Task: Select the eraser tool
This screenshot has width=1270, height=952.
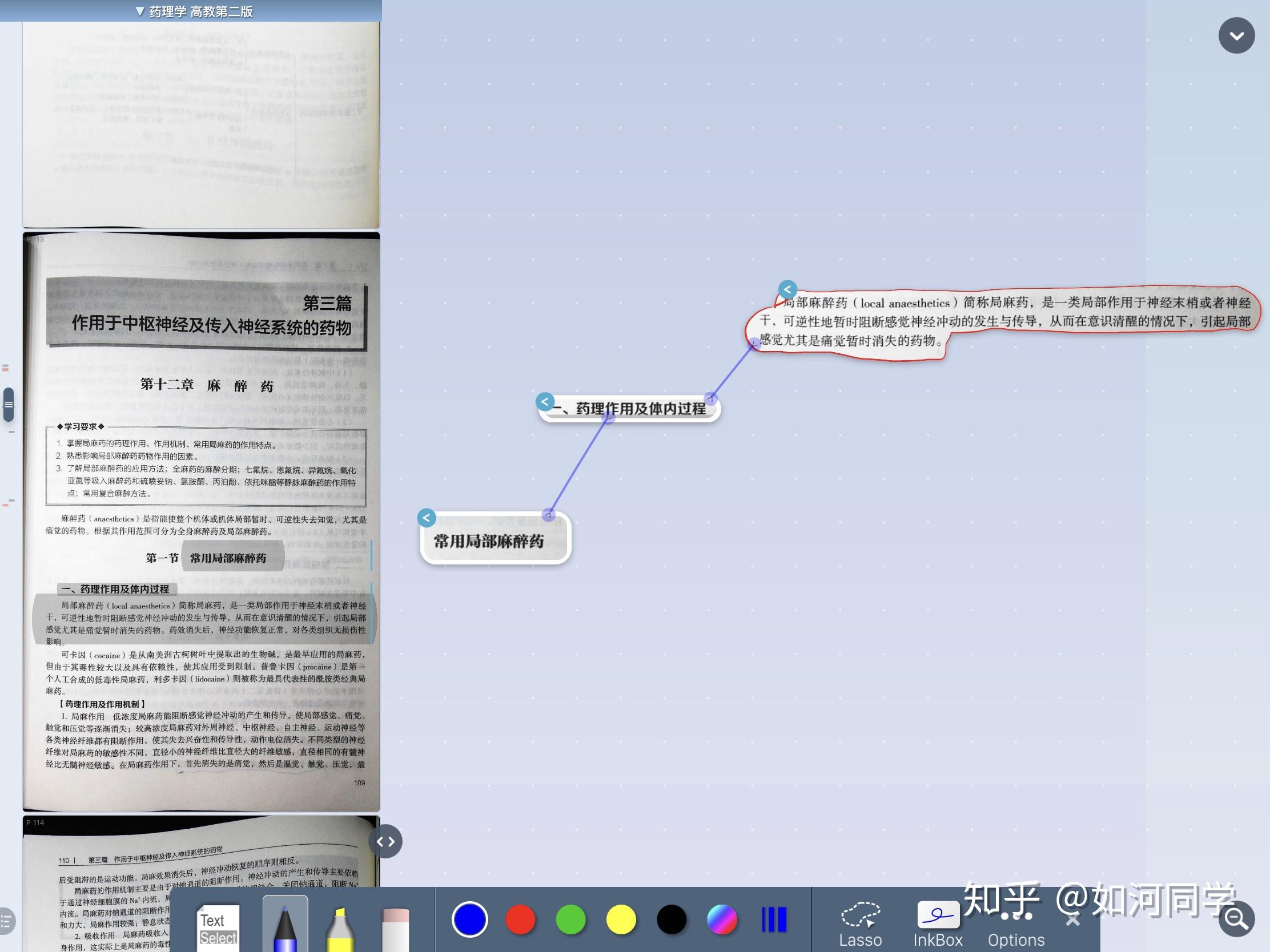Action: tap(395, 928)
